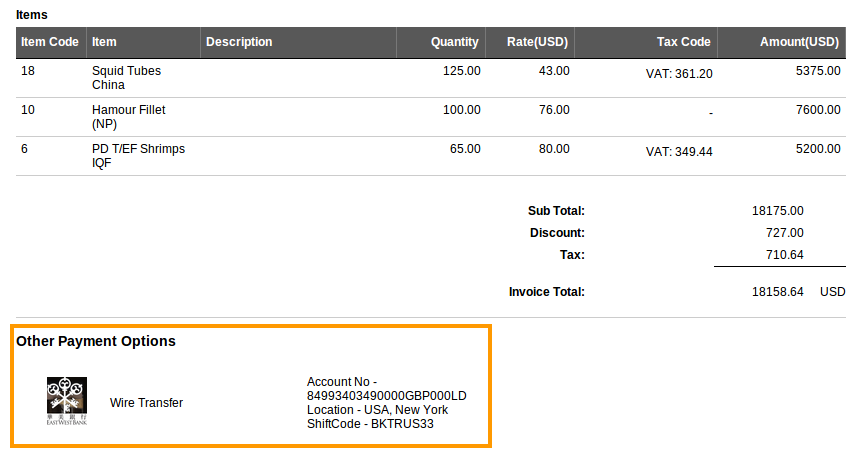Click the VAT: 361.20 tax code cell
This screenshot has width=858, height=464.
(678, 74)
